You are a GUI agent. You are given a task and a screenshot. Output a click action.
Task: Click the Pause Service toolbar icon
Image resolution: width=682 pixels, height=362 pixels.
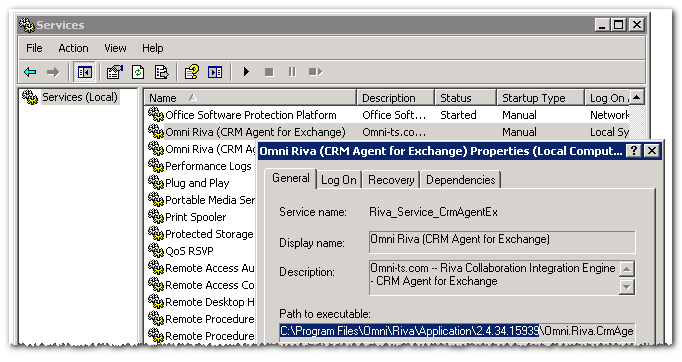click(292, 72)
